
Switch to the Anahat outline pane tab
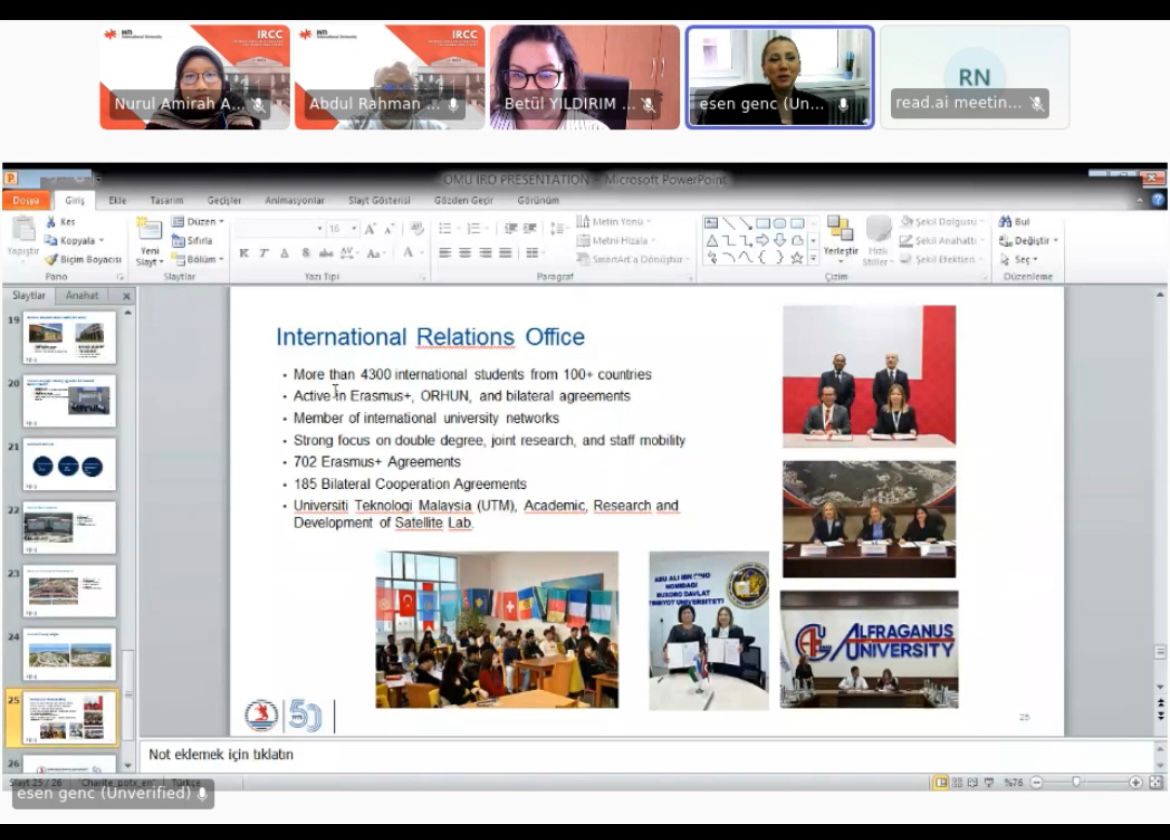coord(82,295)
